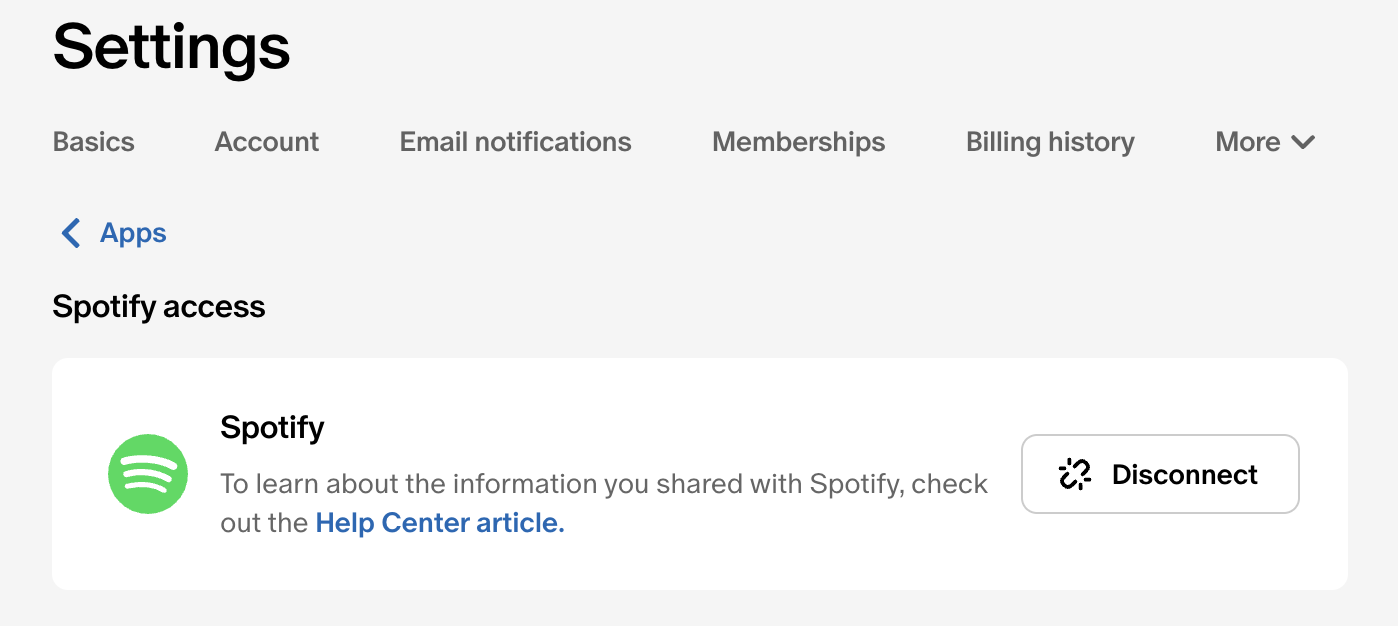
Task: Return to Apps via the Apps link
Action: coord(133,233)
